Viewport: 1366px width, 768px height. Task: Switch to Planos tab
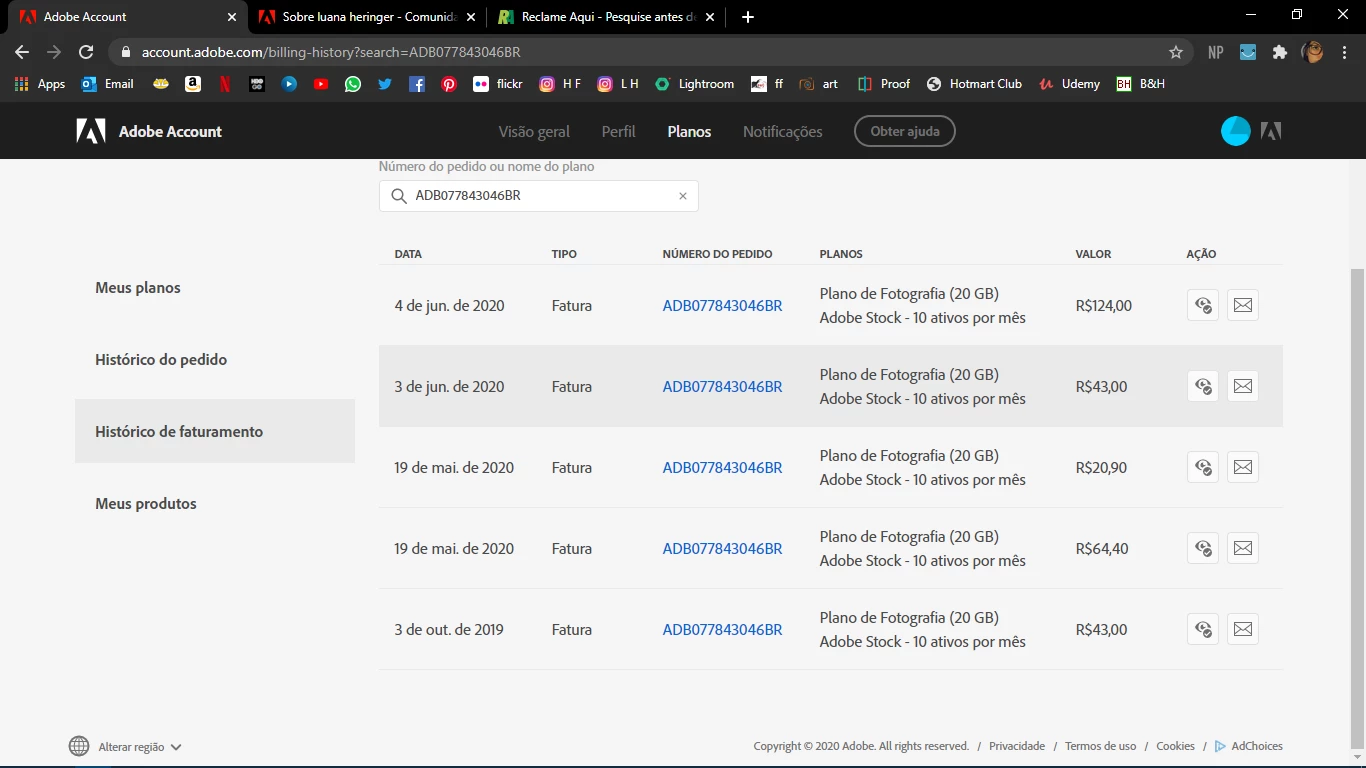689,132
